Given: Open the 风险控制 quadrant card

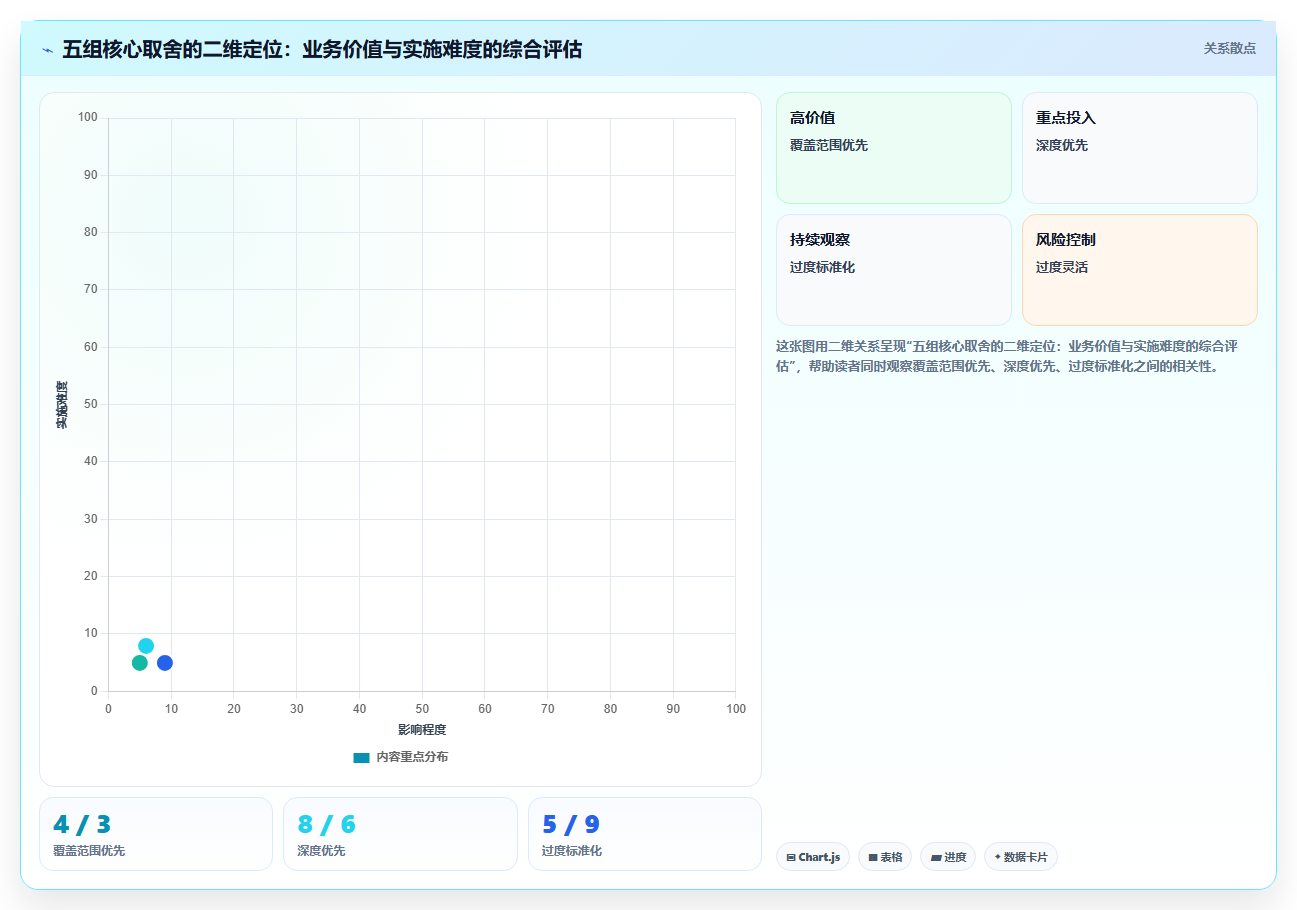Looking at the screenshot, I should point(1140,270).
